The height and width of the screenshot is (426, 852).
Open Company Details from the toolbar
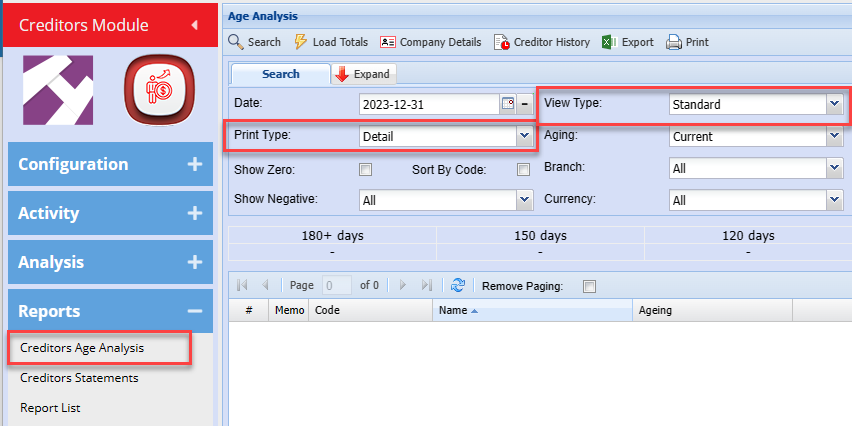[388, 42]
